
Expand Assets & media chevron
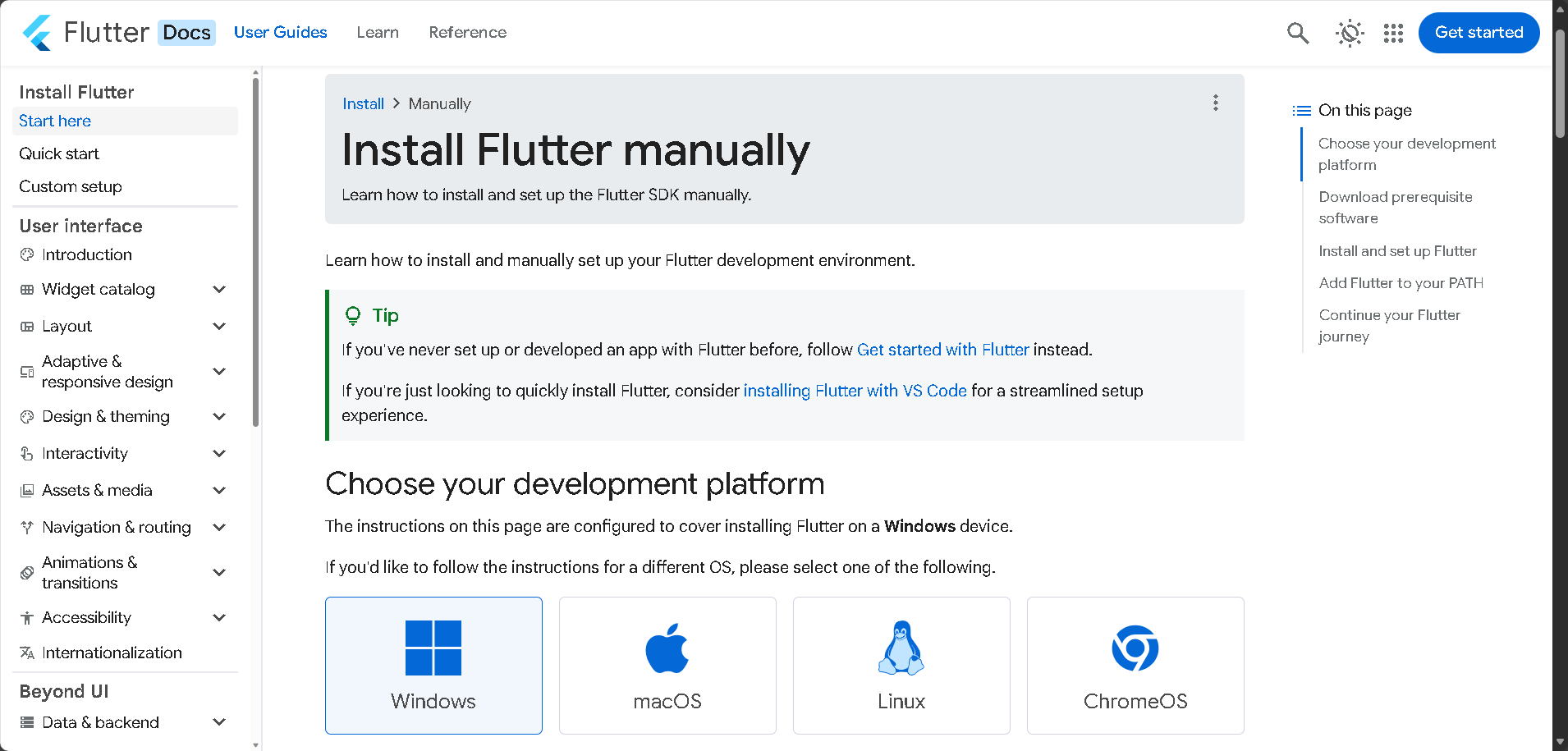[x=219, y=490]
